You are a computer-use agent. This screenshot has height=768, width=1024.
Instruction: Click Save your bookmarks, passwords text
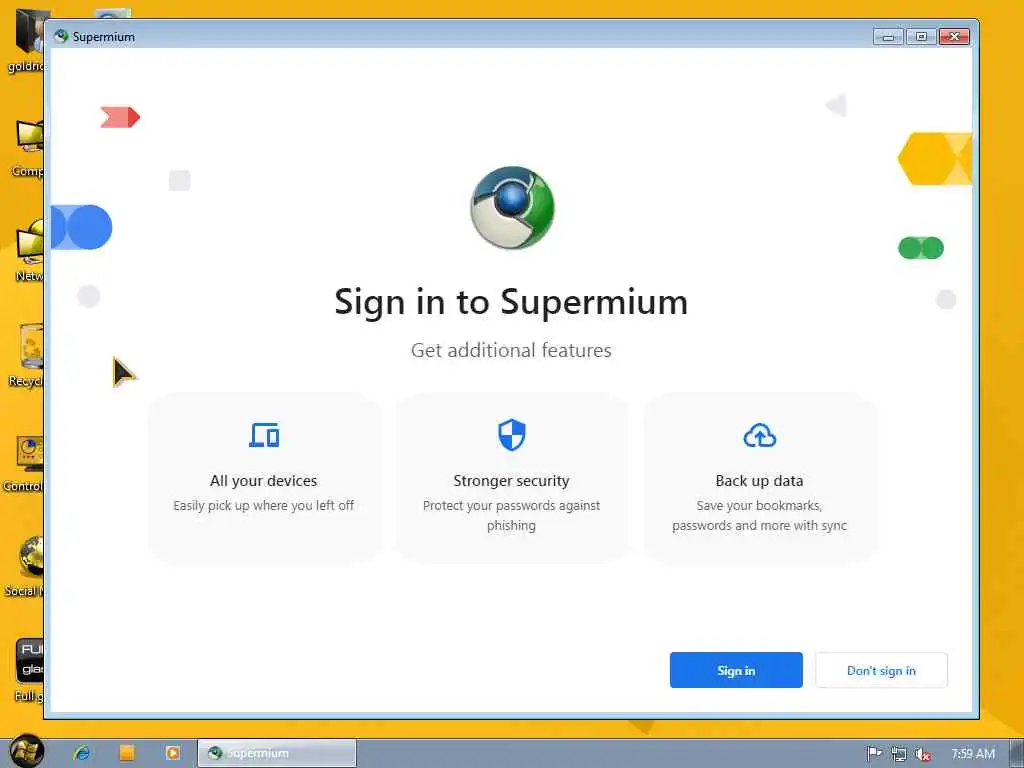[760, 515]
